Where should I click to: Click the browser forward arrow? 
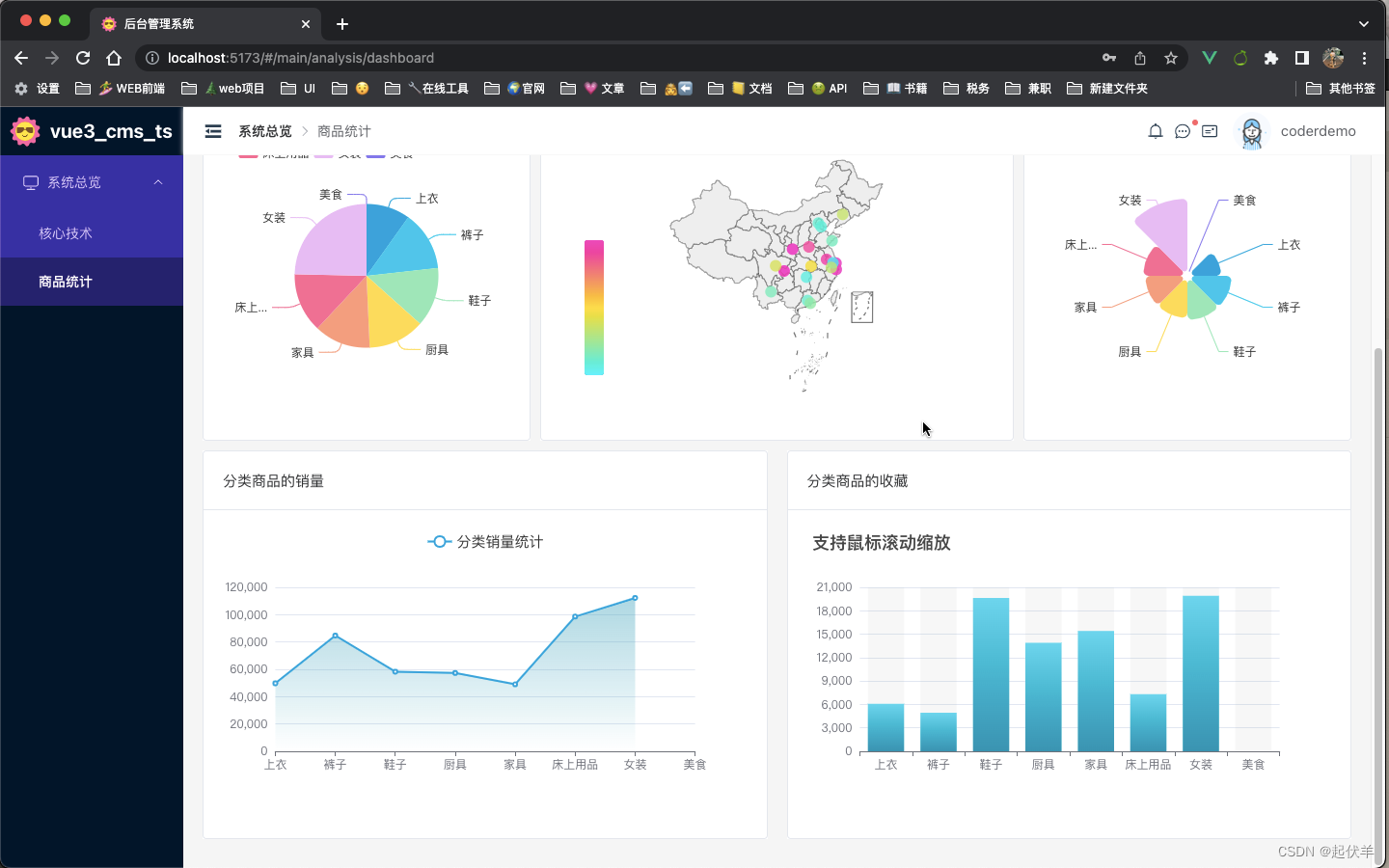[52, 58]
